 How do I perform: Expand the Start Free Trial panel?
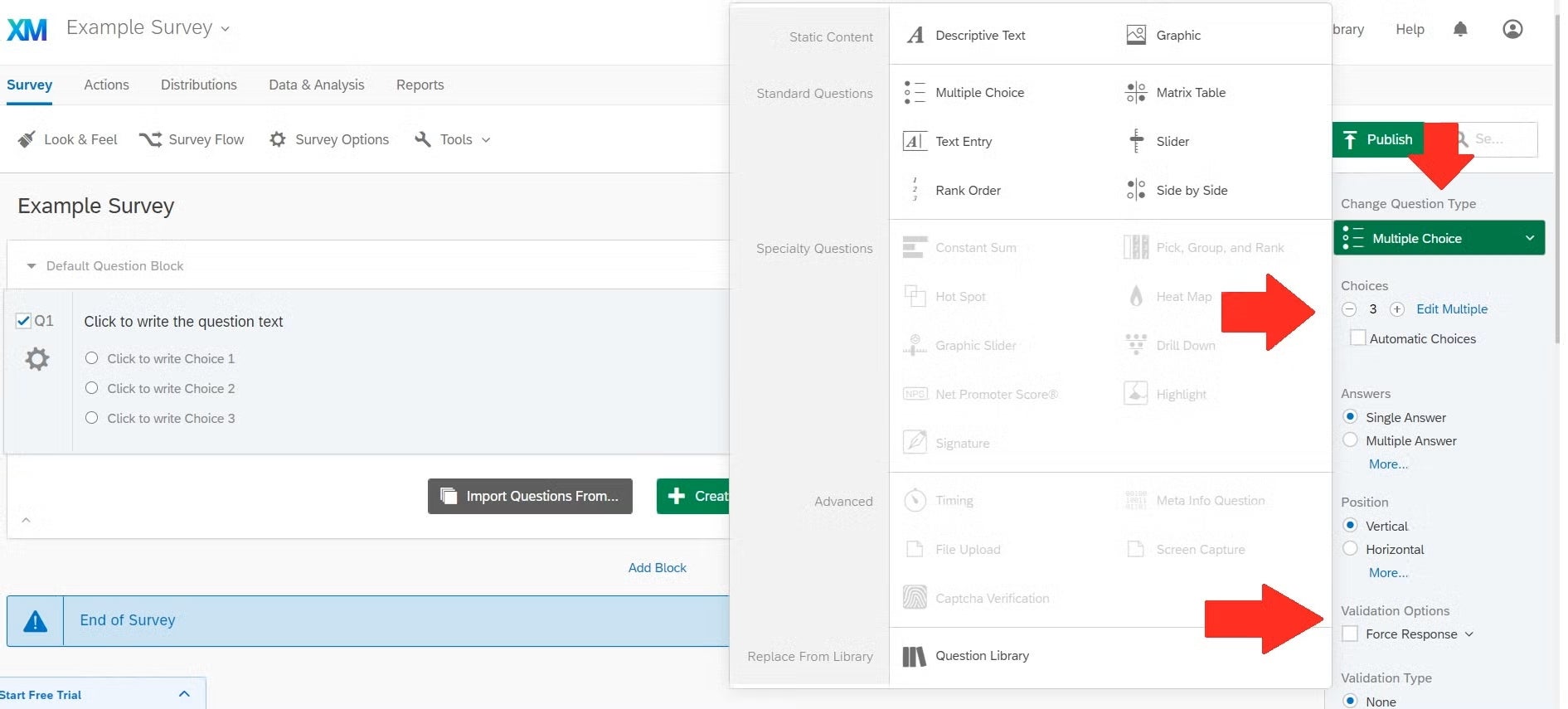184,694
